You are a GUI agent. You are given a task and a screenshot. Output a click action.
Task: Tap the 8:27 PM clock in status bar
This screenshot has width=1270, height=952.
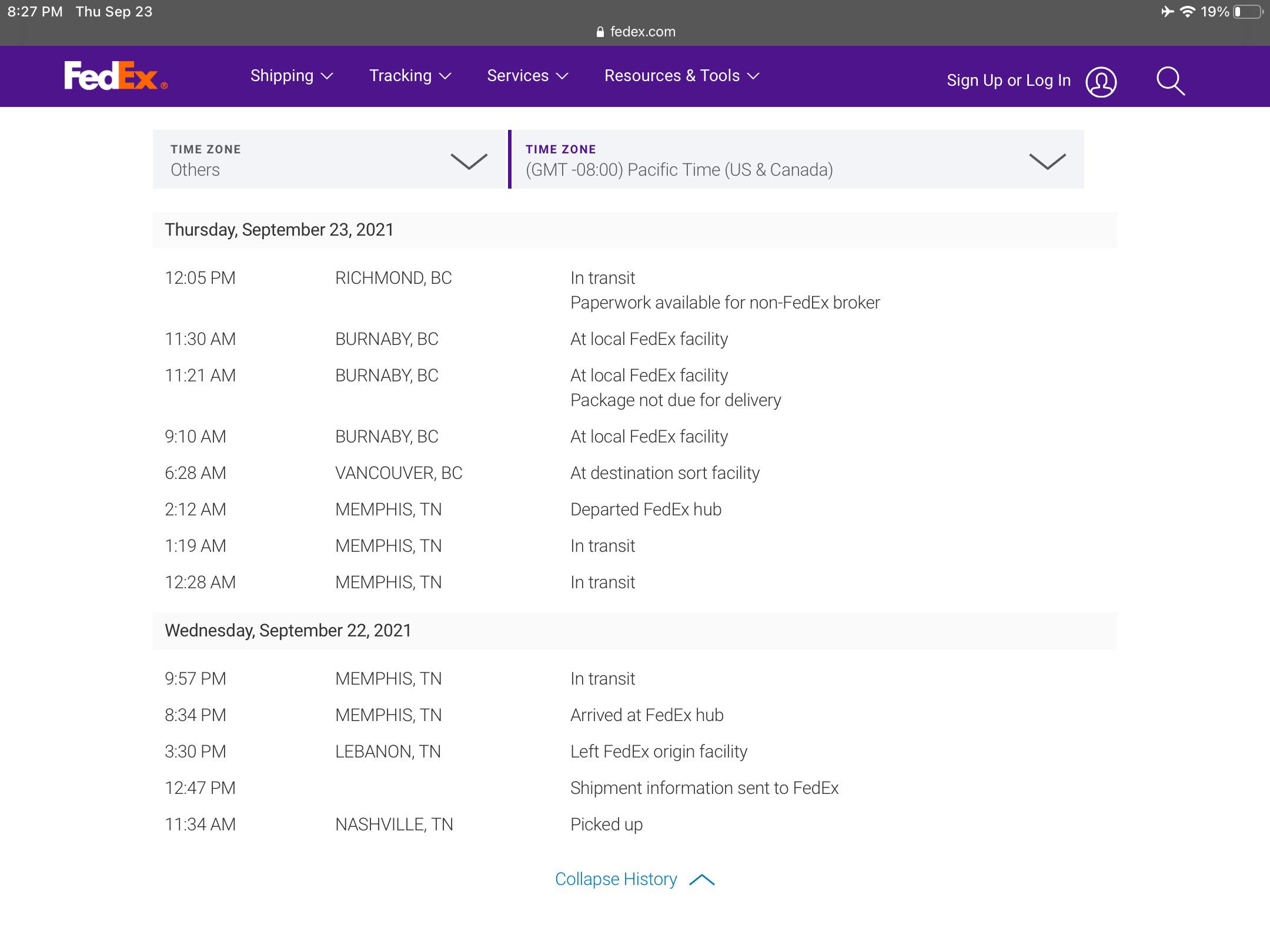35,12
